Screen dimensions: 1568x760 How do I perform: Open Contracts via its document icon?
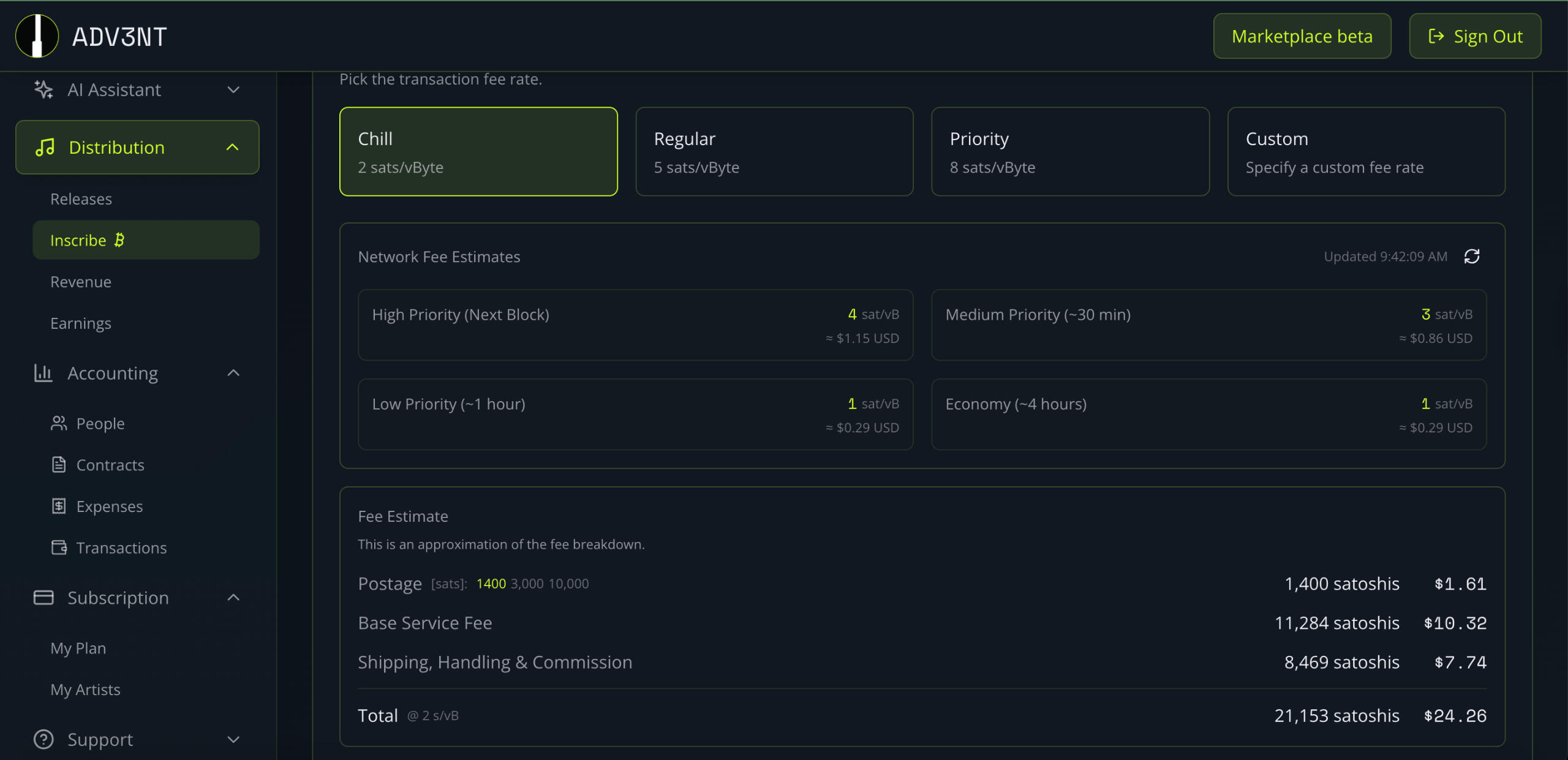pos(59,465)
